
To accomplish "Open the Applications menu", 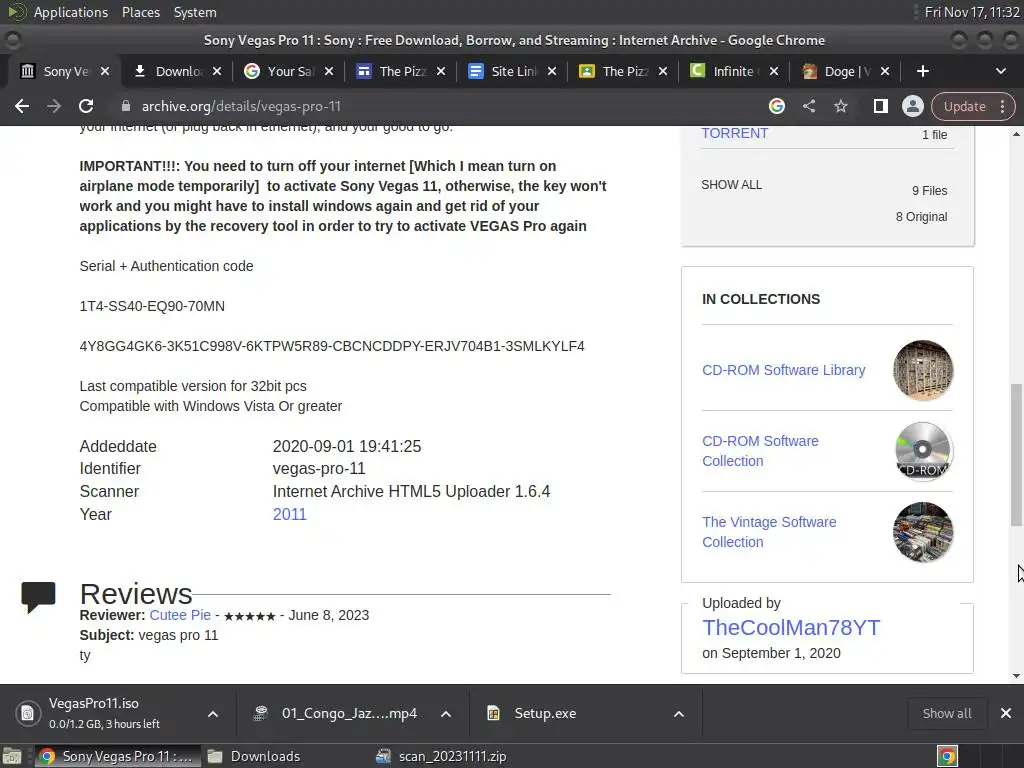I will [71, 12].
